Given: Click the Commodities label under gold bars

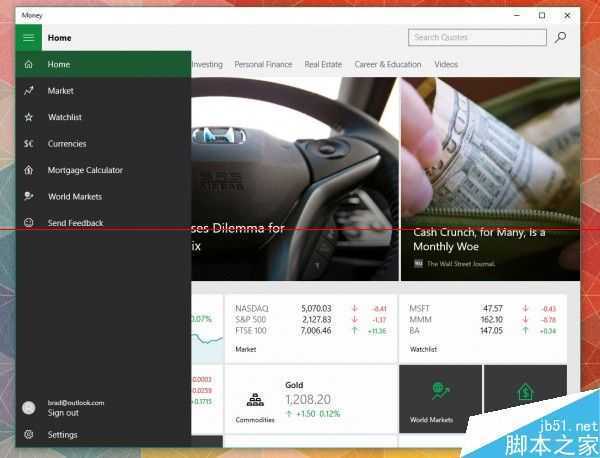Looking at the screenshot, I should click(x=255, y=420).
